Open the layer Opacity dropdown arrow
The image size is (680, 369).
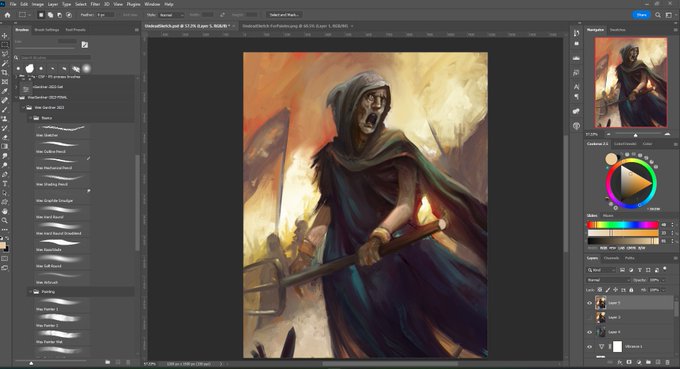[x=664, y=280]
